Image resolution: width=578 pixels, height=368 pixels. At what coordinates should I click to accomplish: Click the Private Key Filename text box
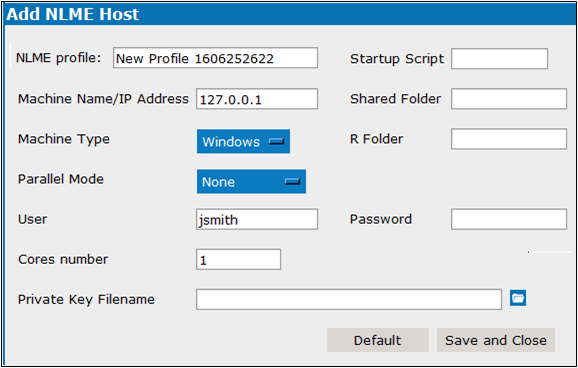[x=349, y=299]
